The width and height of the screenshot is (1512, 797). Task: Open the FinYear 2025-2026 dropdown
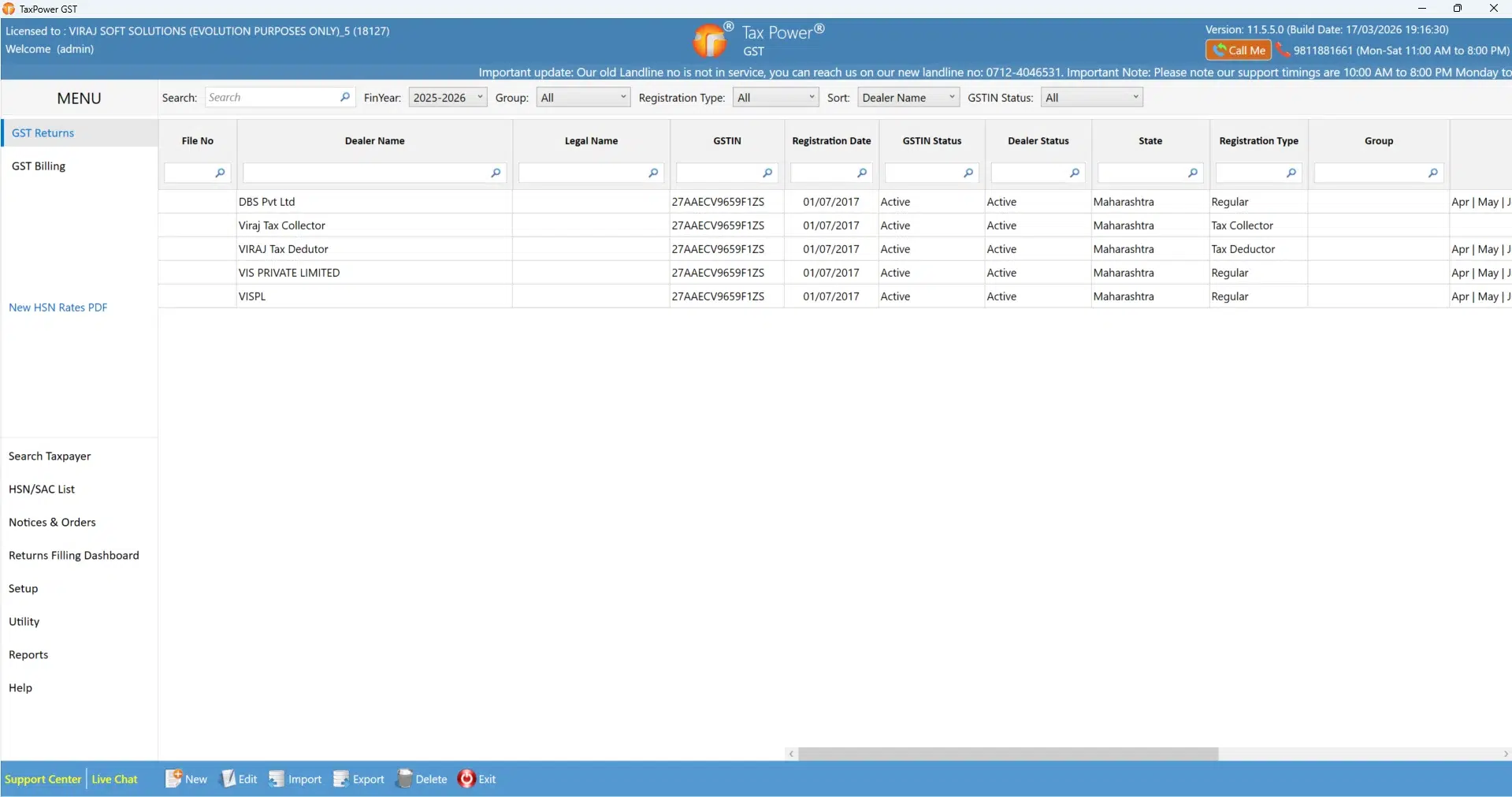click(x=448, y=98)
